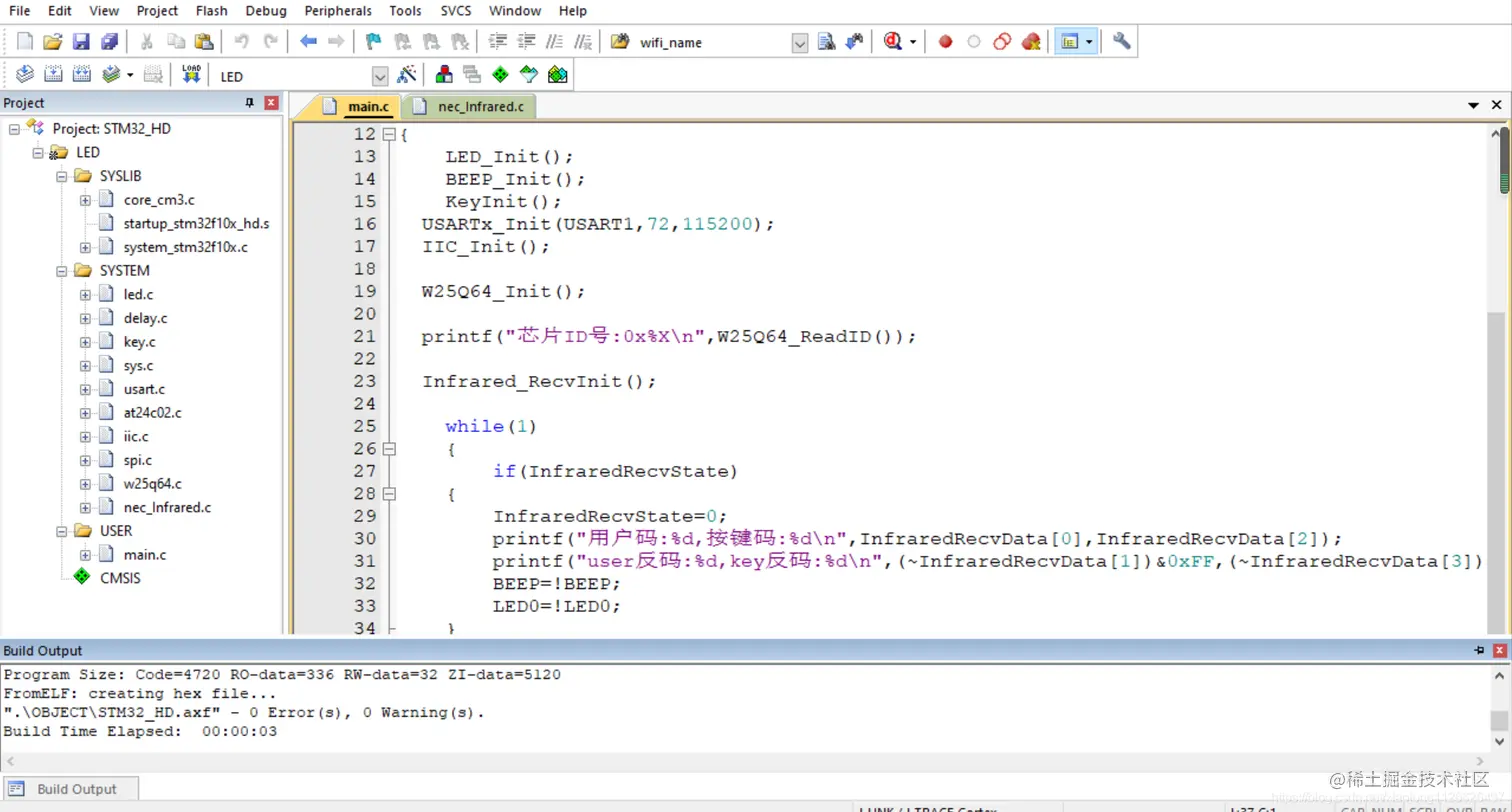Collapse the SYSTEM folder in project tree

(x=62, y=271)
